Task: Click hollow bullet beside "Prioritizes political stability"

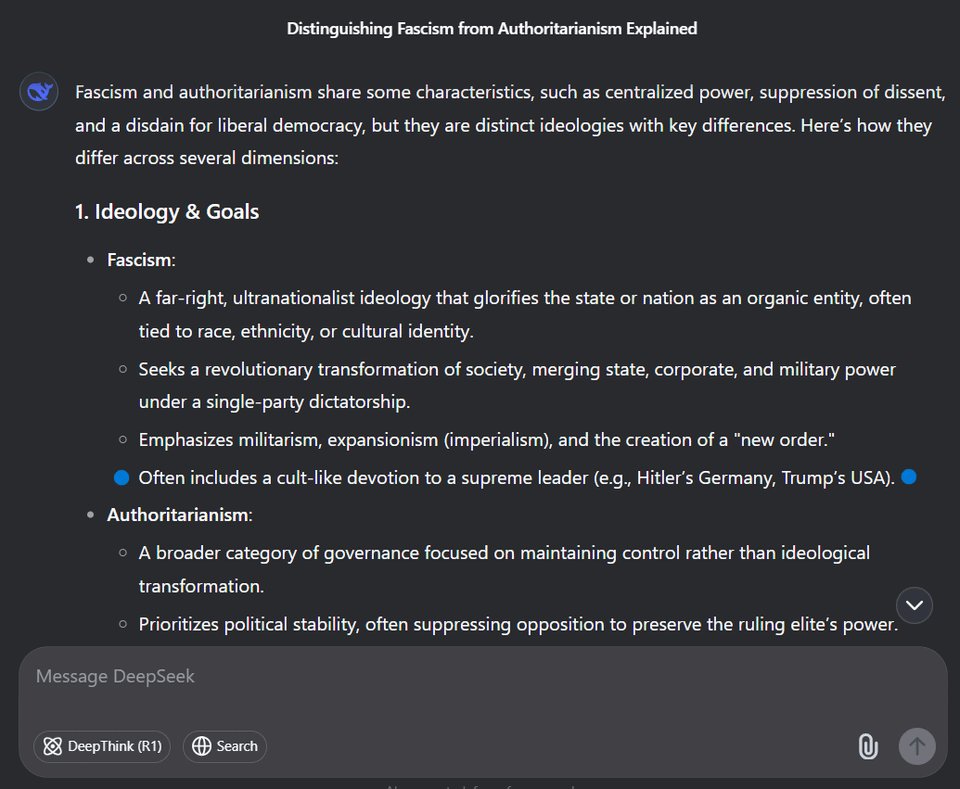Action: click(122, 624)
